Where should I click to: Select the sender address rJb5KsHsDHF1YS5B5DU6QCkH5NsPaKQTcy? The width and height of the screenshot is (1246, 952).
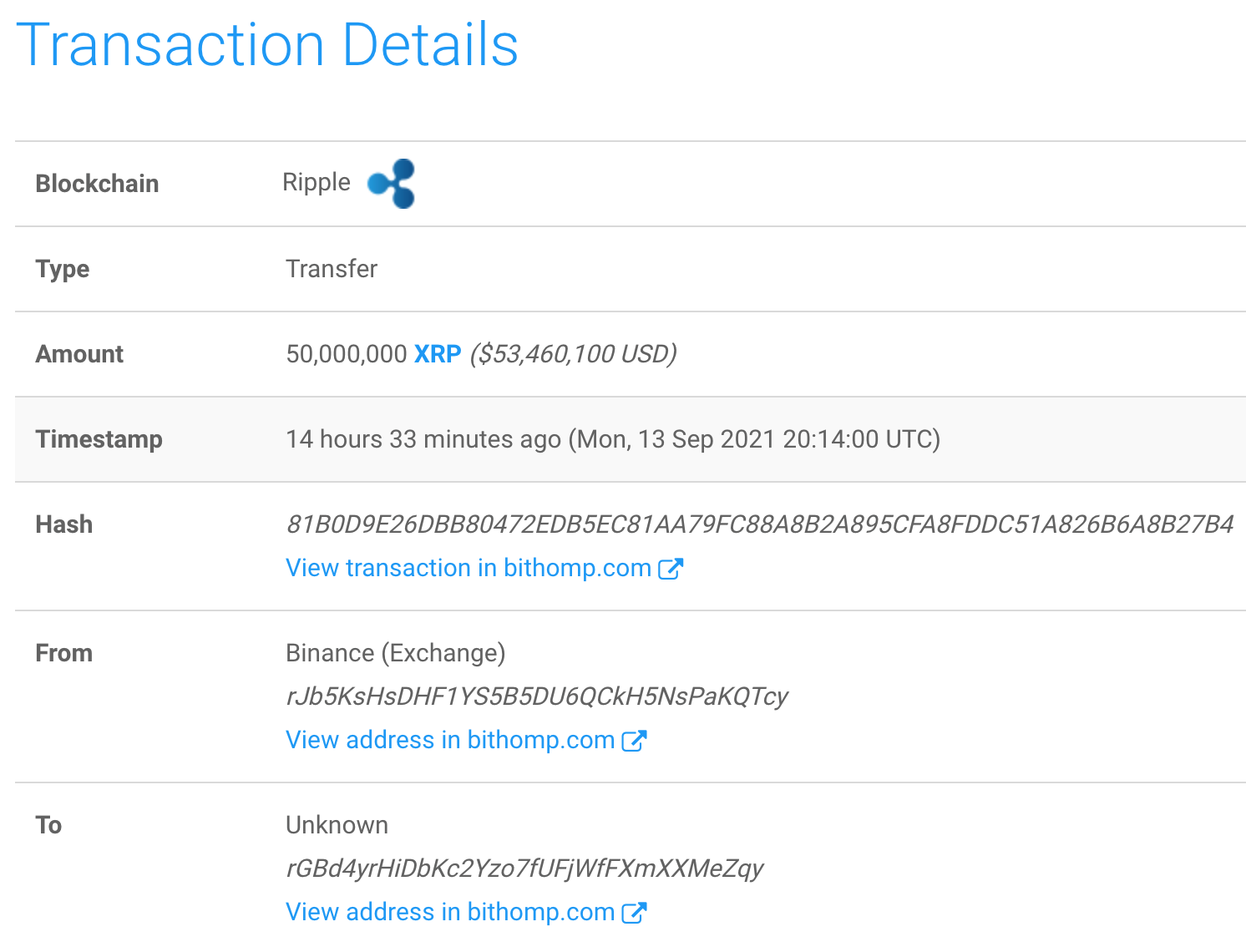point(538,696)
